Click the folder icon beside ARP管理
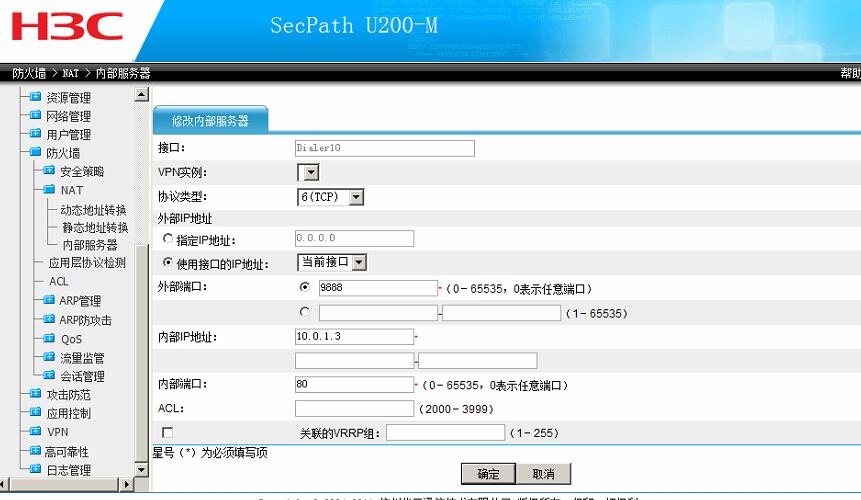861x500 pixels. coord(49,300)
